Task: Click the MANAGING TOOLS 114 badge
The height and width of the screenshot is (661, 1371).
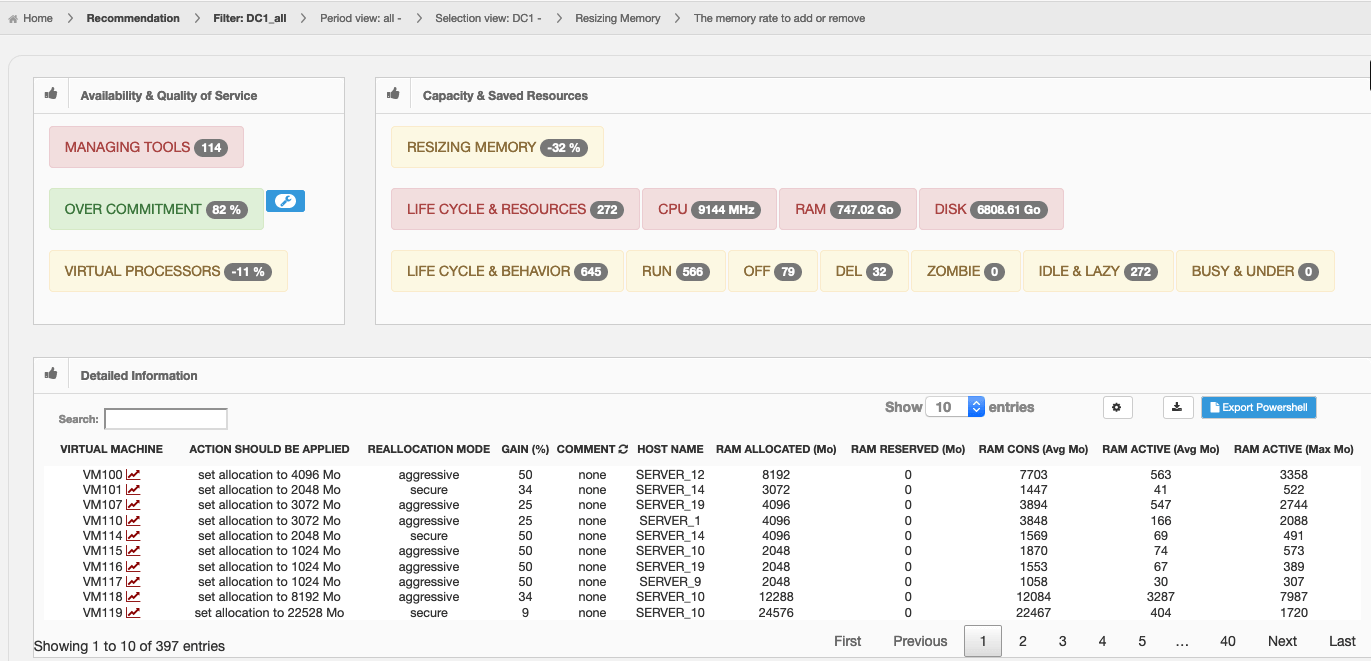Action: [x=146, y=147]
